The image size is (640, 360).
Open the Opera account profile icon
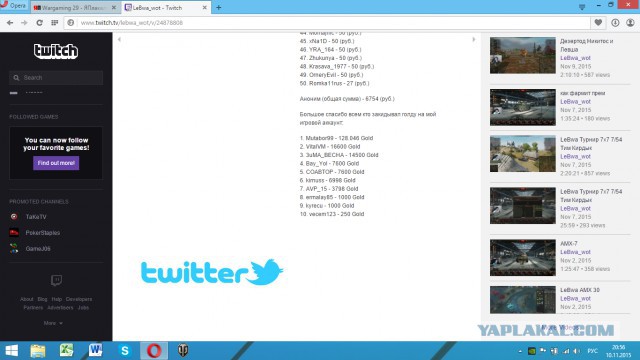tap(630, 23)
